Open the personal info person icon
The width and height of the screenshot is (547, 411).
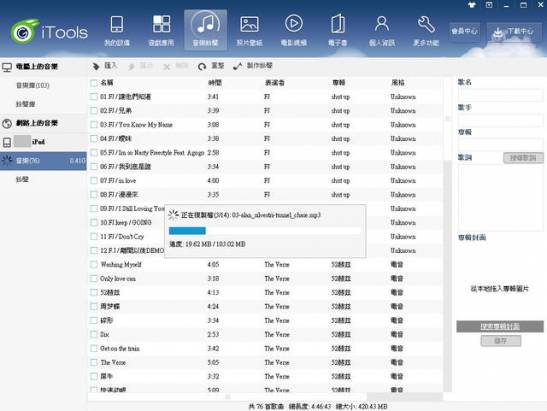382,24
